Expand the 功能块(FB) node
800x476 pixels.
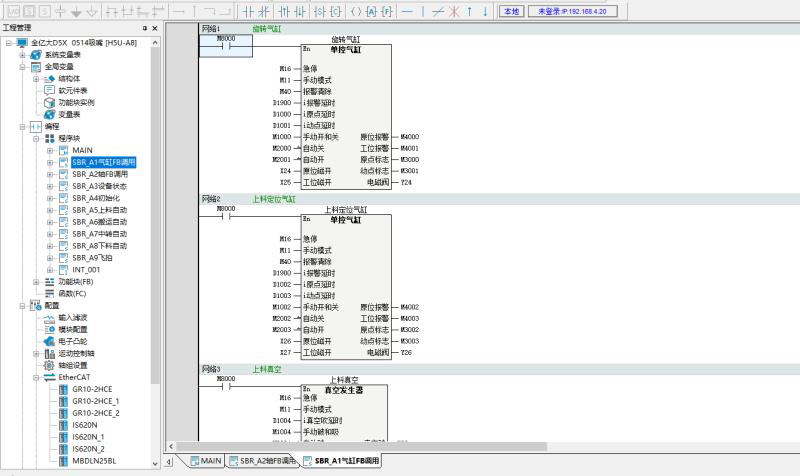[36, 282]
